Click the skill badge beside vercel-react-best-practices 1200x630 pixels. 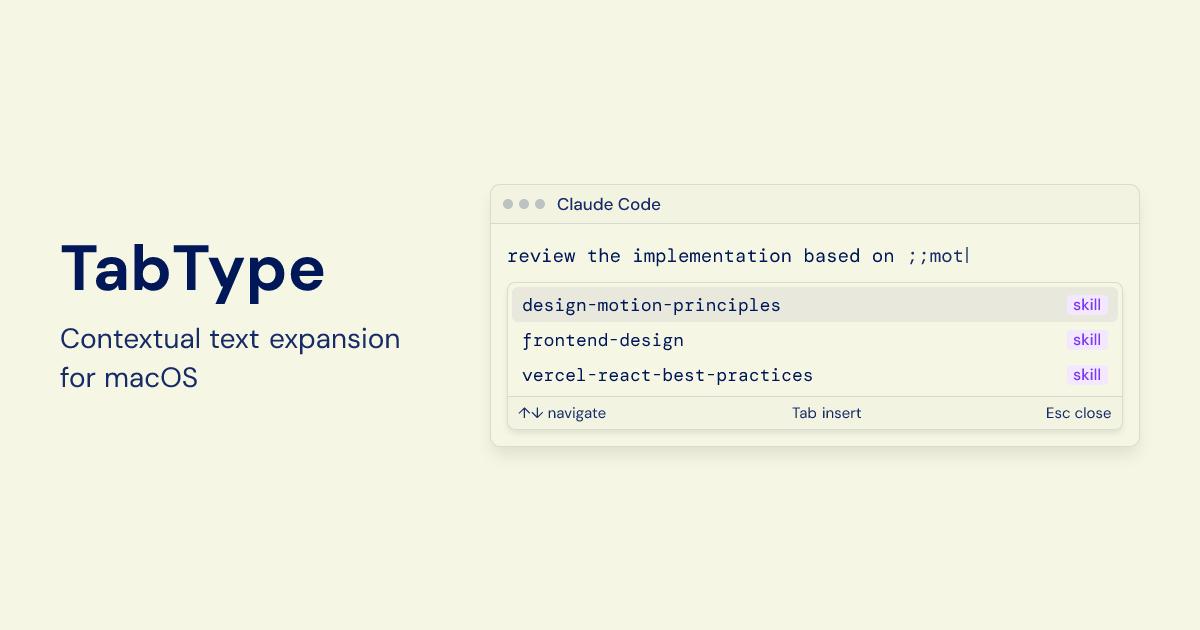(x=1087, y=375)
